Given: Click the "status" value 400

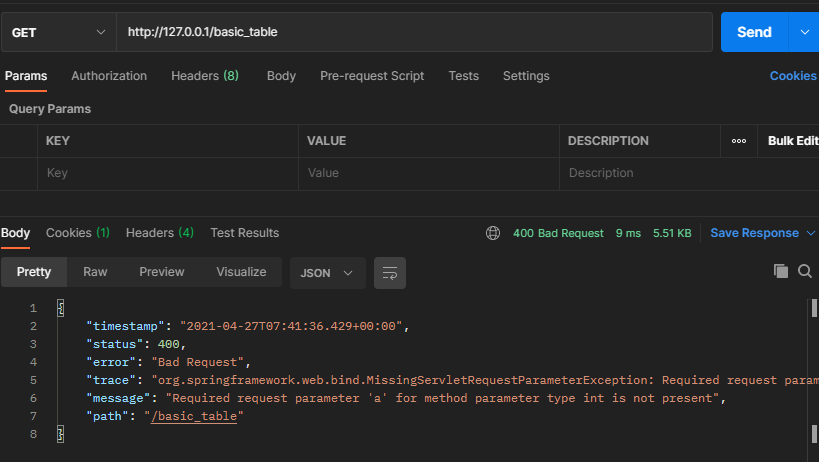Looking at the screenshot, I should point(168,344).
